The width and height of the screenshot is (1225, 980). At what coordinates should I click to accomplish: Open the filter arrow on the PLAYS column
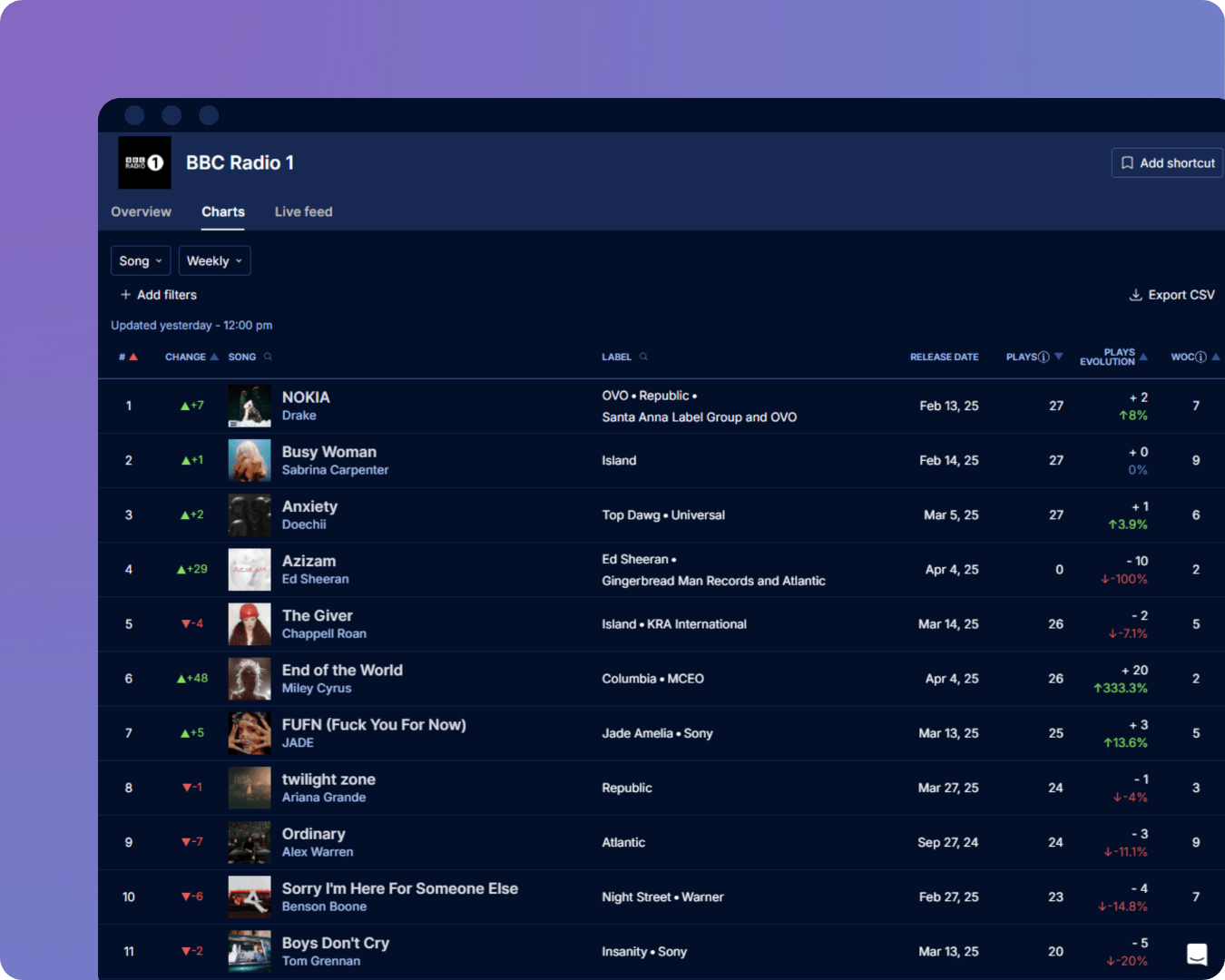1059,357
